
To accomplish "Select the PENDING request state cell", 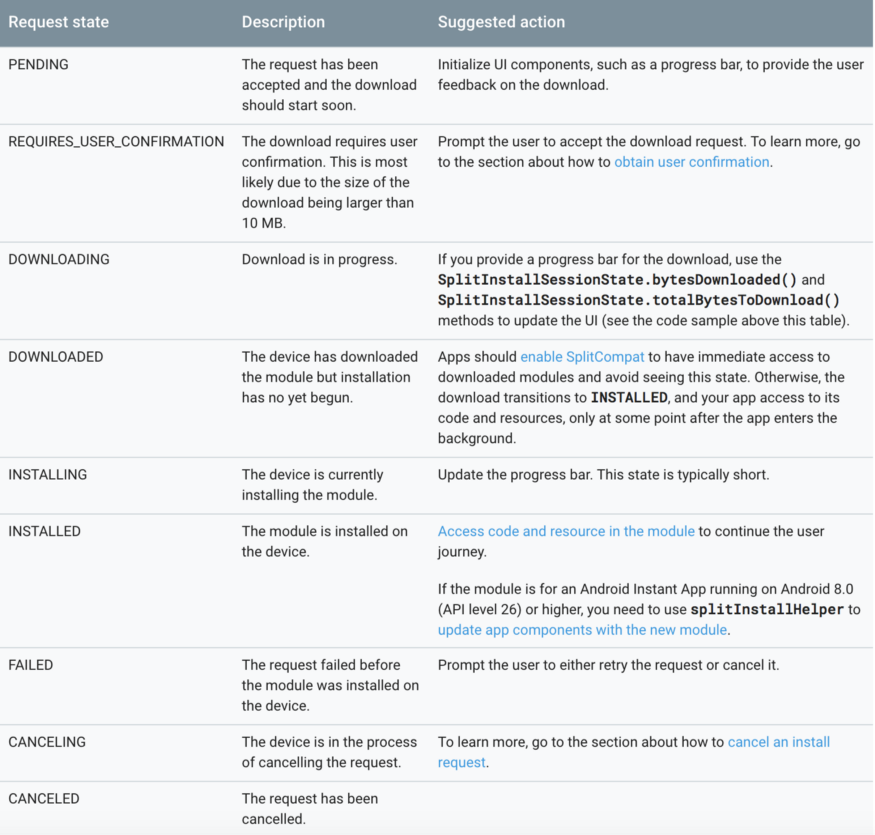I will pos(37,64).
